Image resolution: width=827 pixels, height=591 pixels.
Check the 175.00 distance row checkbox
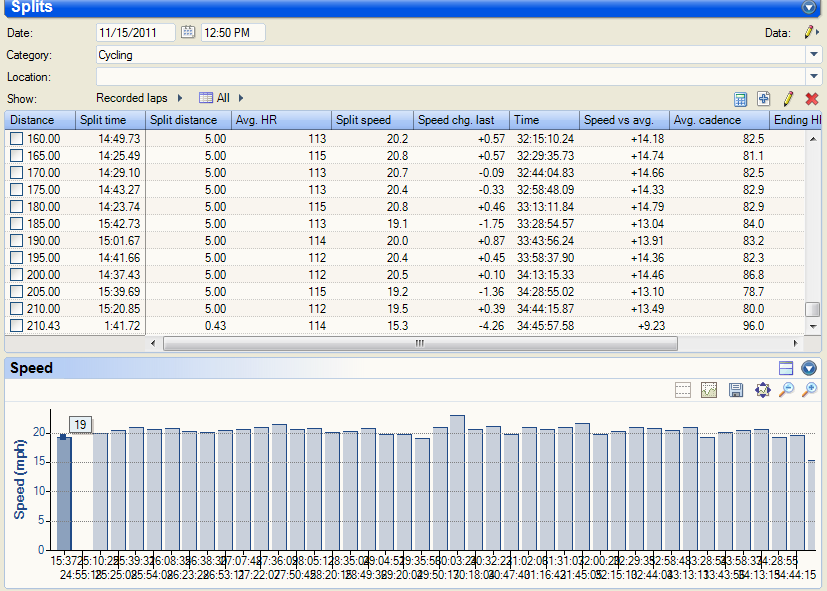point(17,189)
